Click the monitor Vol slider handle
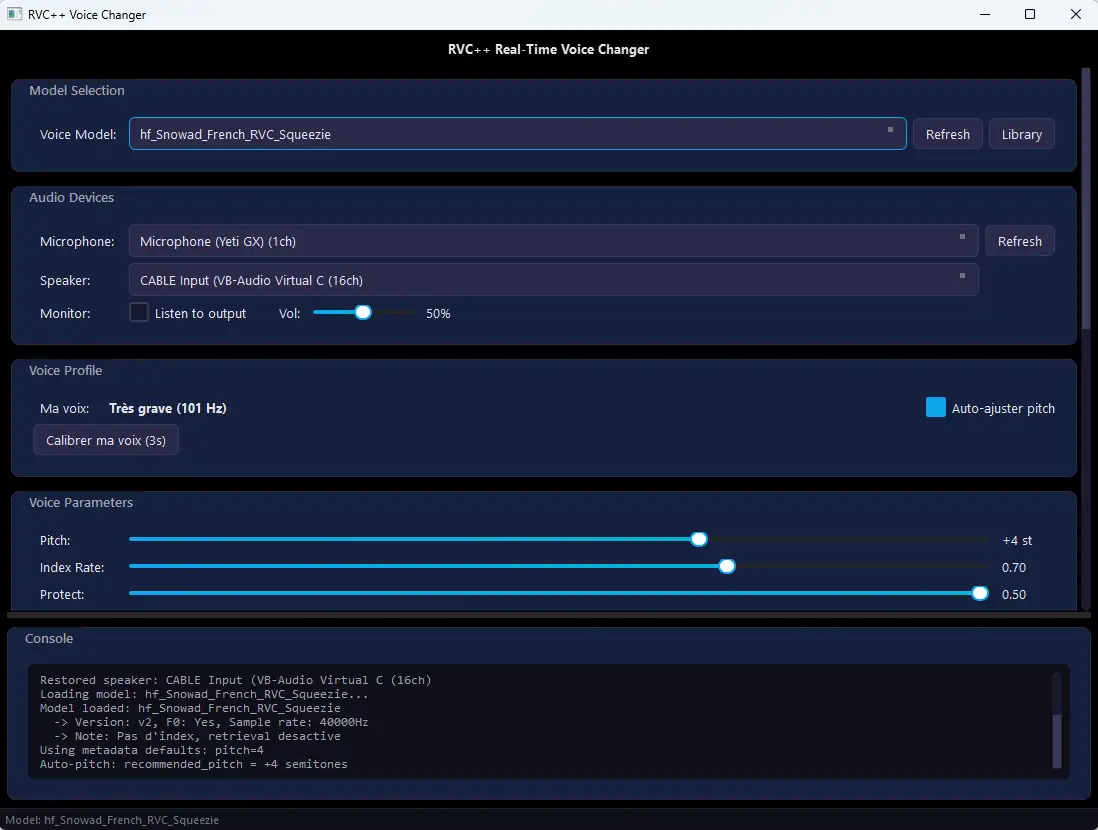Viewport: 1098px width, 830px height. click(363, 313)
